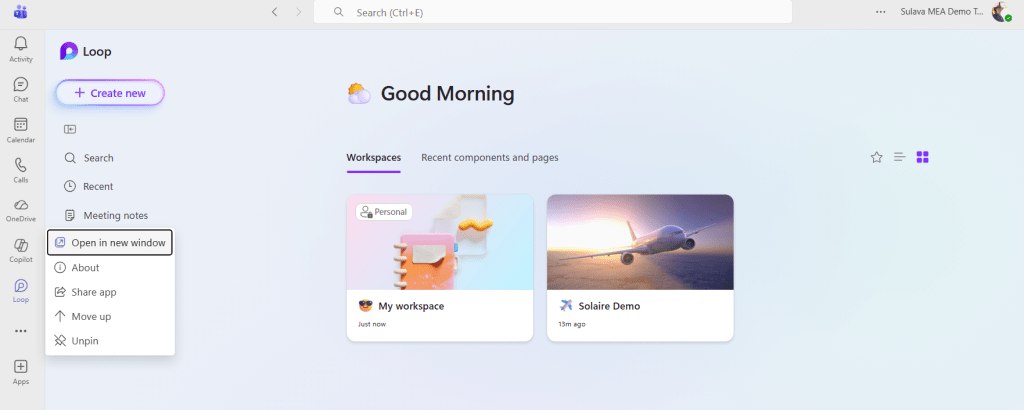The image size is (1024, 410).
Task: Open Chat from the left rail
Action: pos(21,88)
